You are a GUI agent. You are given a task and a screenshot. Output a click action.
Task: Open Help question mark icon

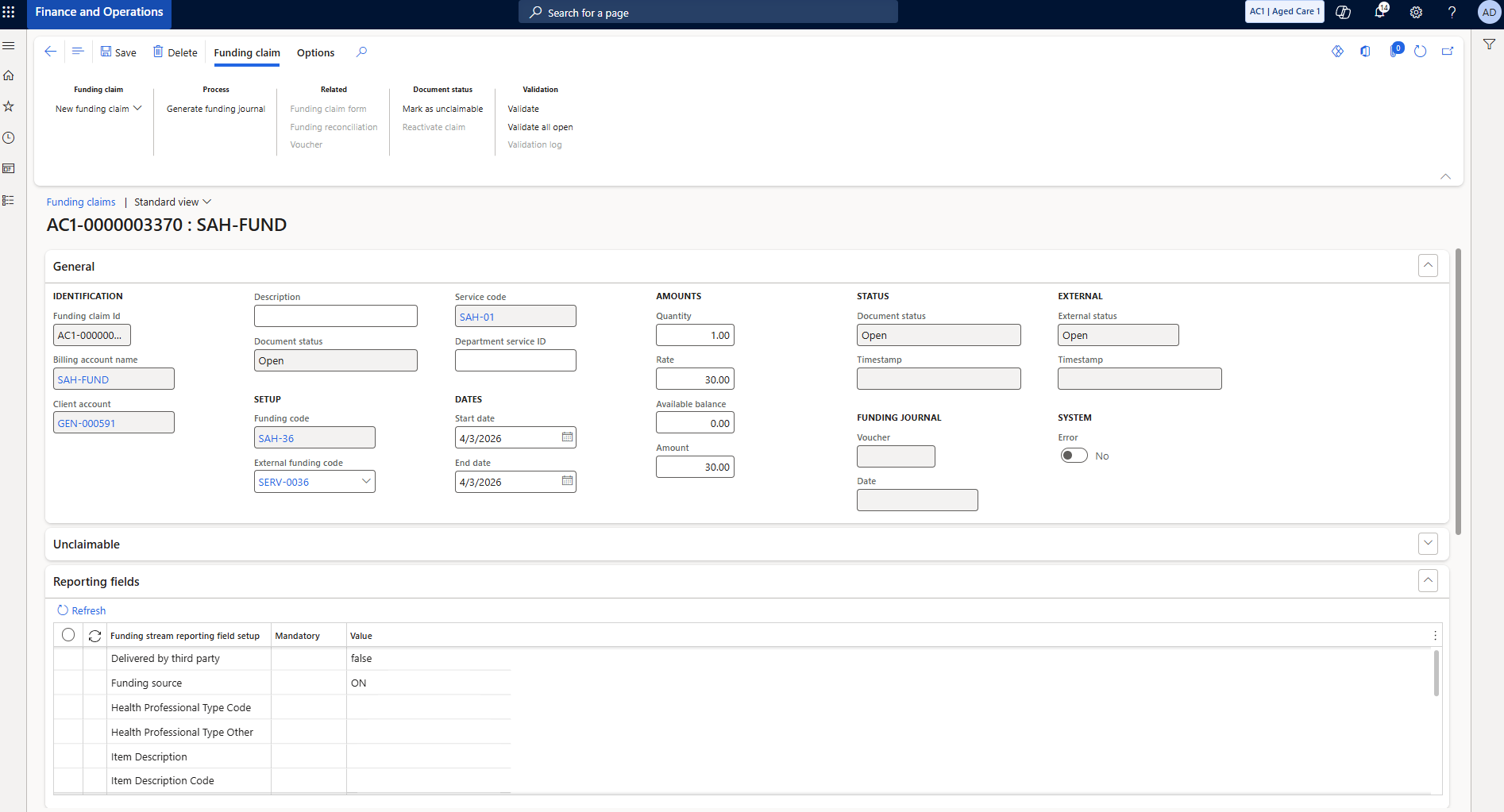pos(1452,12)
